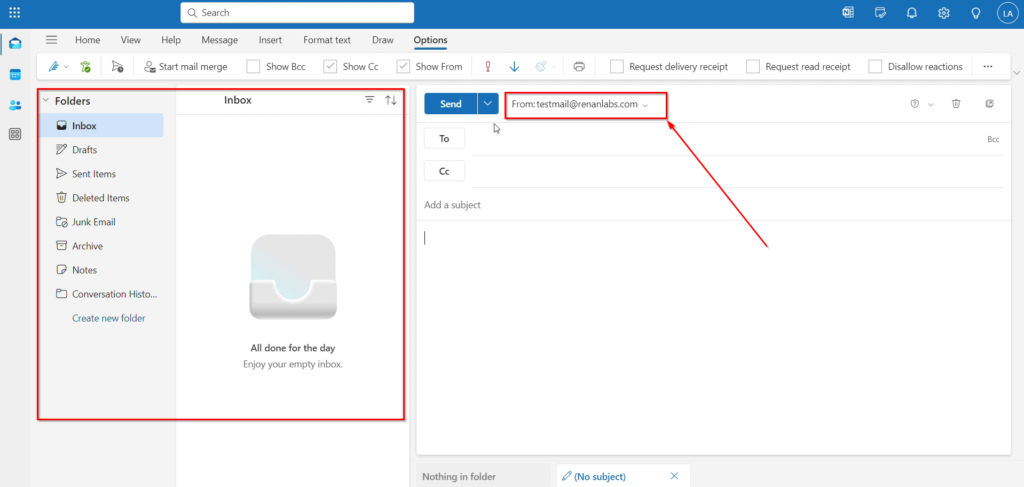Expand the ribbon with the chevron
This screenshot has height=487, width=1024.
pyautogui.click(x=1016, y=72)
